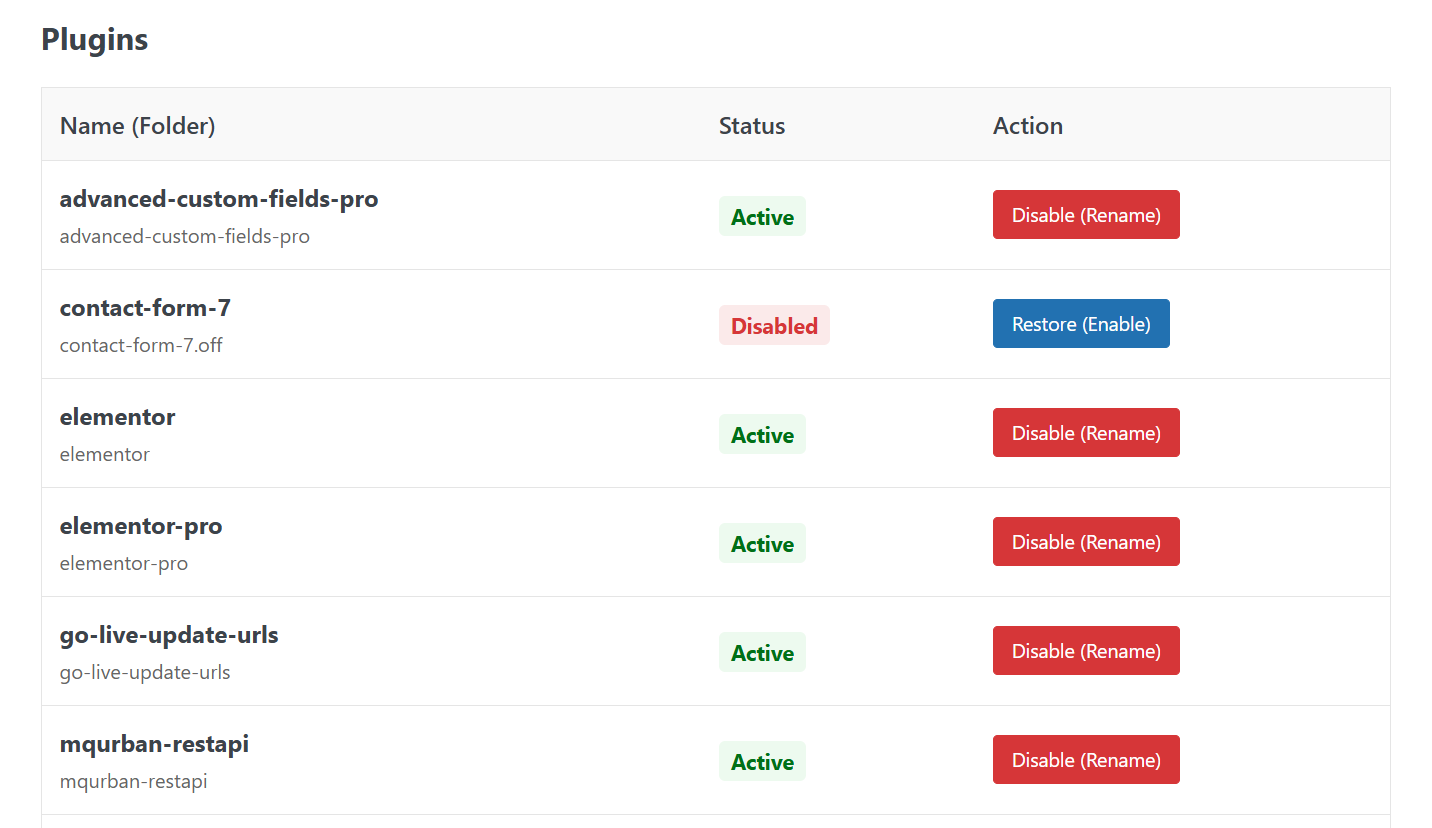Image resolution: width=1432 pixels, height=828 pixels.
Task: Click the Active badge for mqurban-restapi
Action: (762, 761)
